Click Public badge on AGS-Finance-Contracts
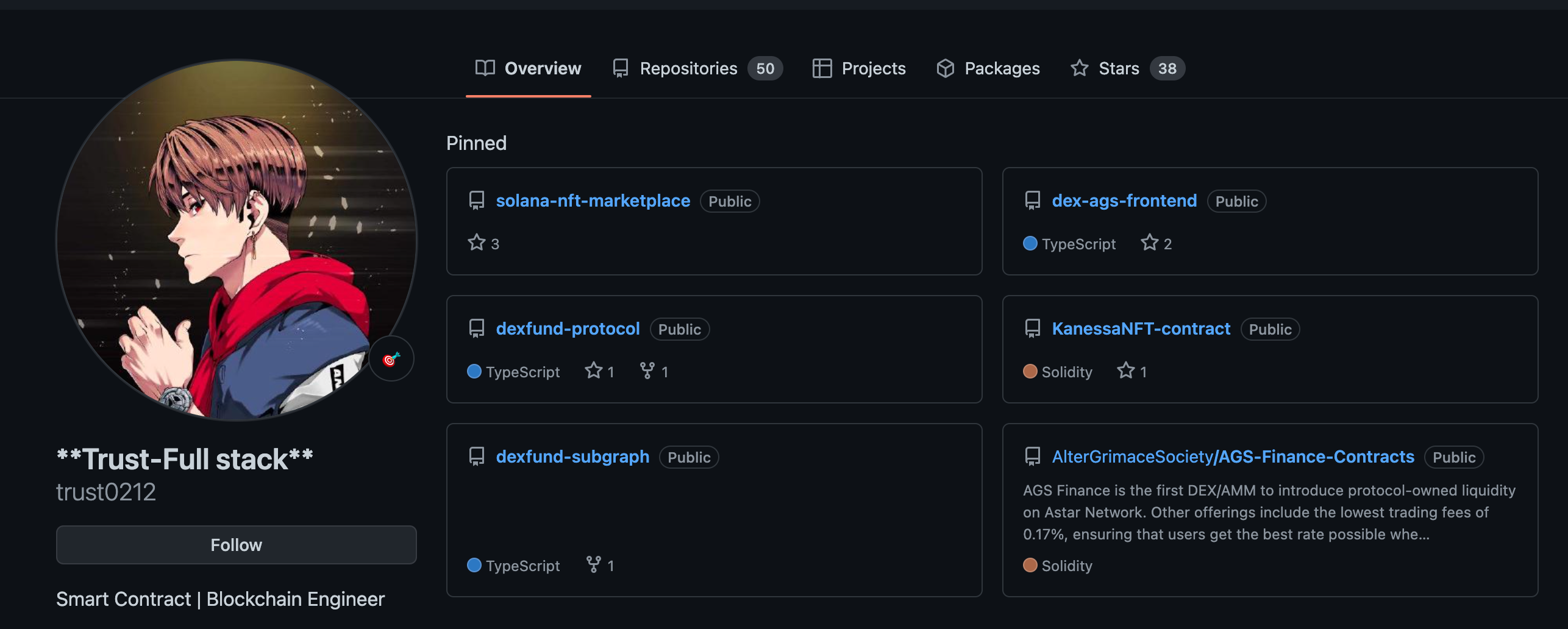1568x629 pixels. coord(1454,457)
